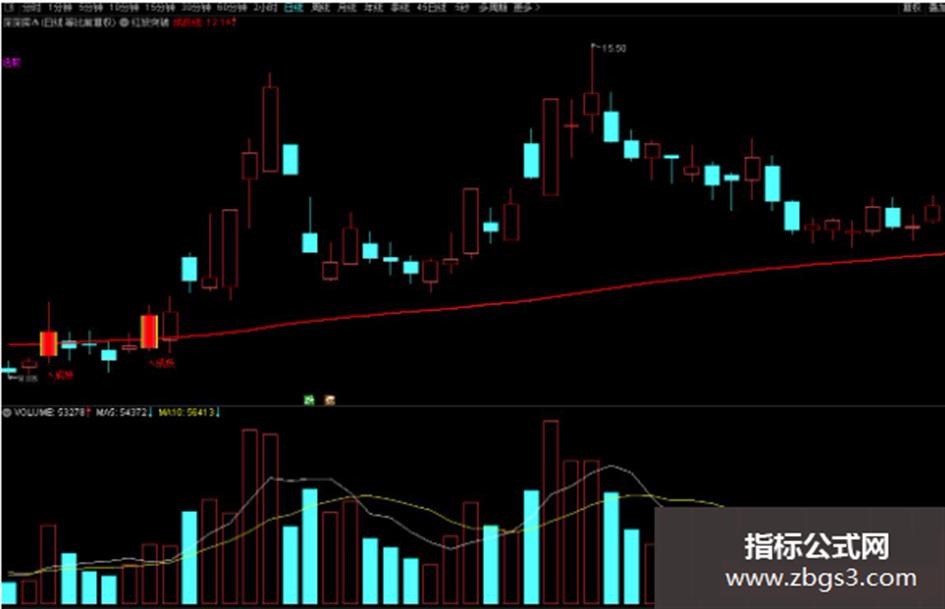Viewport: 945px width, 609px height.
Task: Expand the 更多 periods dropdown
Action: (x=527, y=8)
